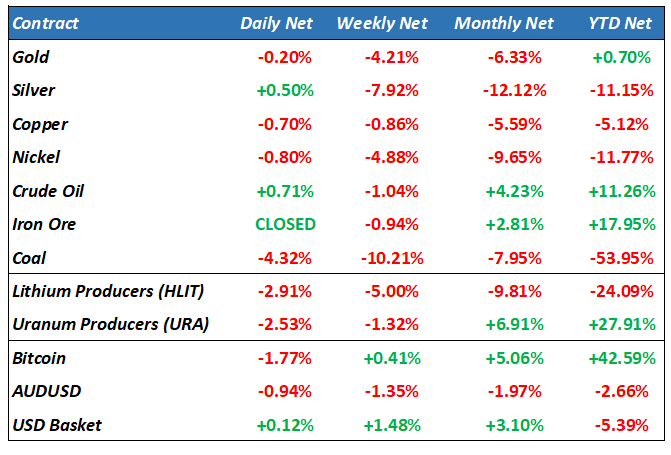Click Coal's weekly net -10.21% value

click(x=390, y=258)
